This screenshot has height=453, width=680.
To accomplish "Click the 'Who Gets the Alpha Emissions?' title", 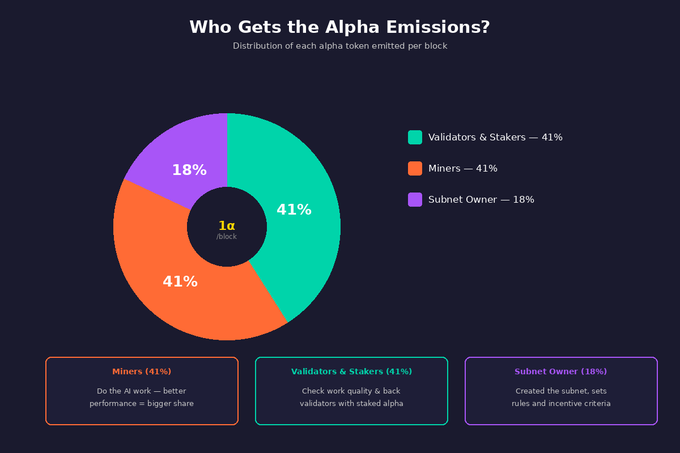I will tap(340, 27).
